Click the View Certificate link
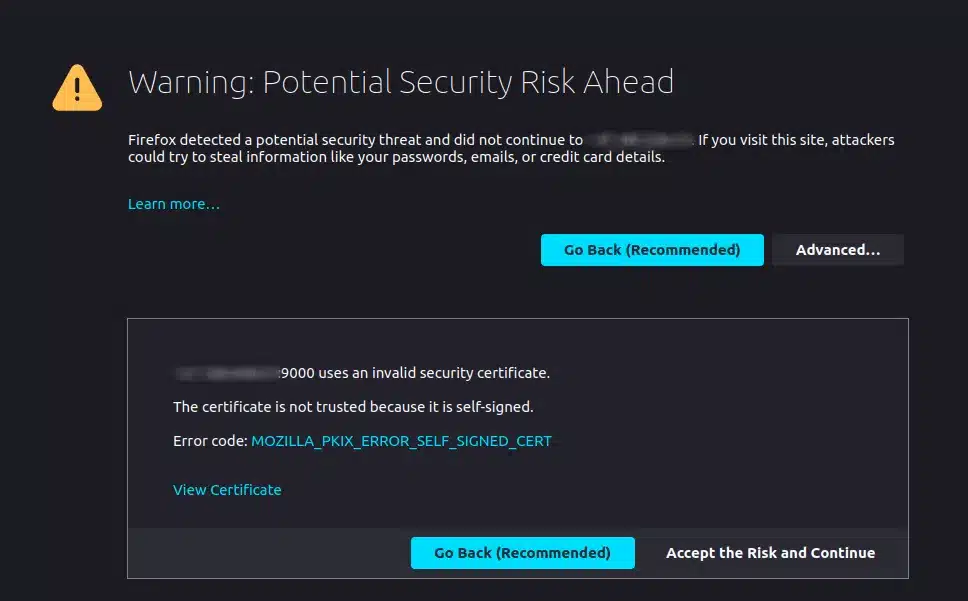This screenshot has height=601, width=968. (227, 490)
